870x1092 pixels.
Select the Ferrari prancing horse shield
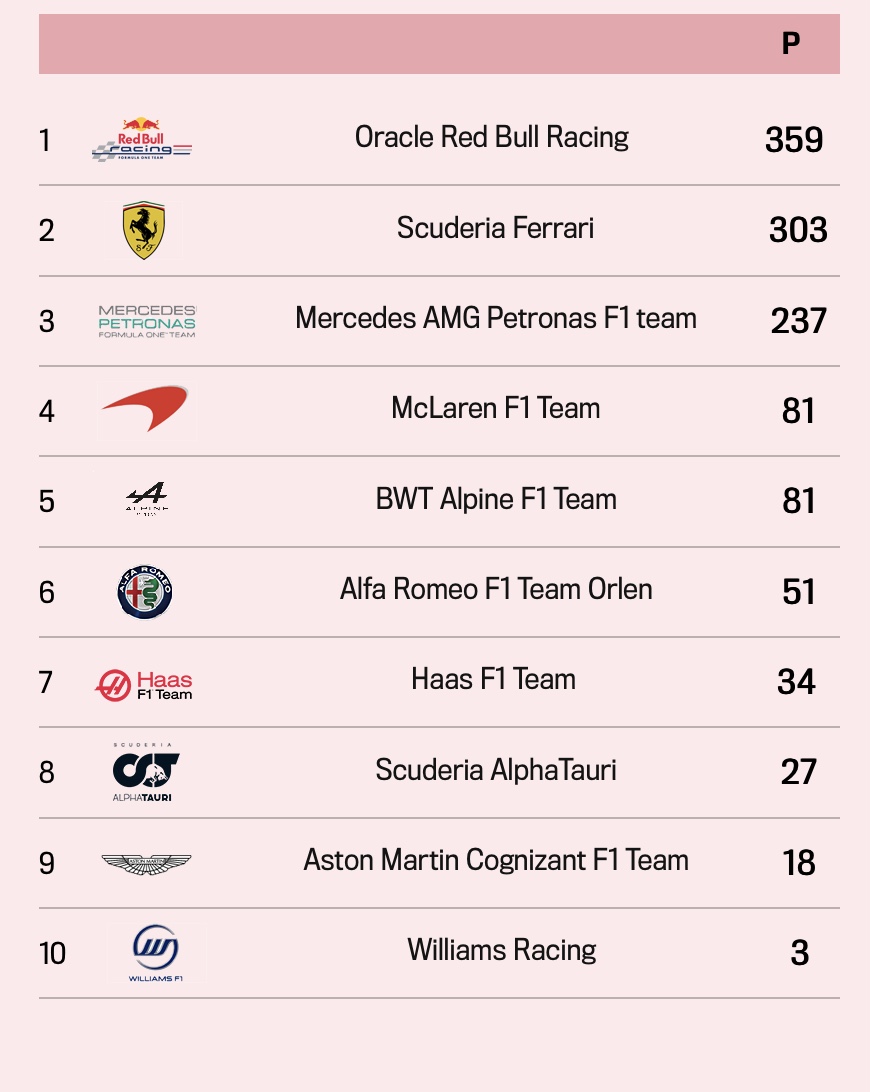(x=144, y=230)
